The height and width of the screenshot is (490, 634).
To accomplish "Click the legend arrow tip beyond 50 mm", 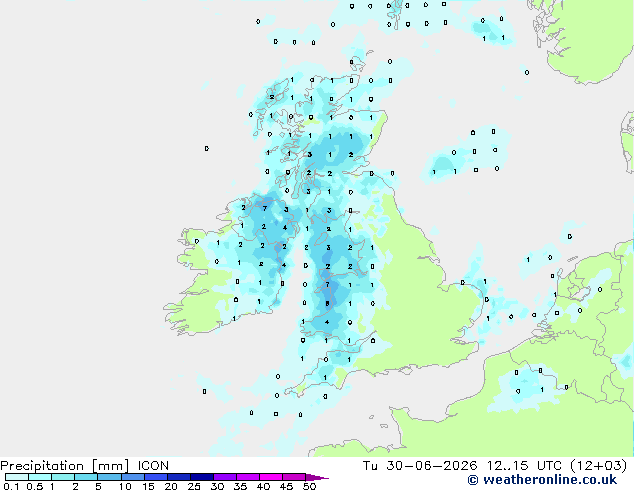I will coord(317,477).
